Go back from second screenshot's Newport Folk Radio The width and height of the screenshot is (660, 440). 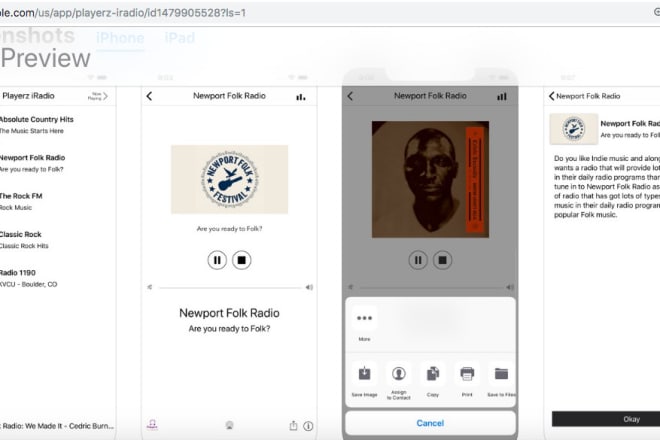pyautogui.click(x=149, y=96)
